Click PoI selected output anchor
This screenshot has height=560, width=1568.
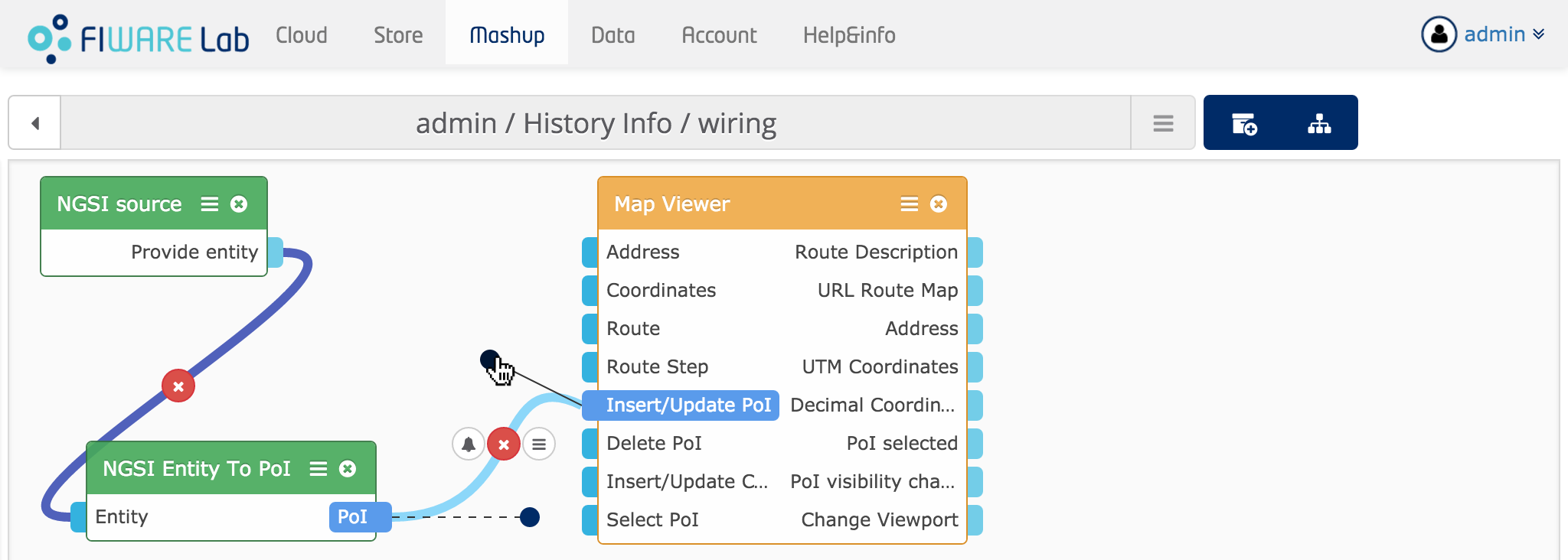pyautogui.click(x=975, y=444)
